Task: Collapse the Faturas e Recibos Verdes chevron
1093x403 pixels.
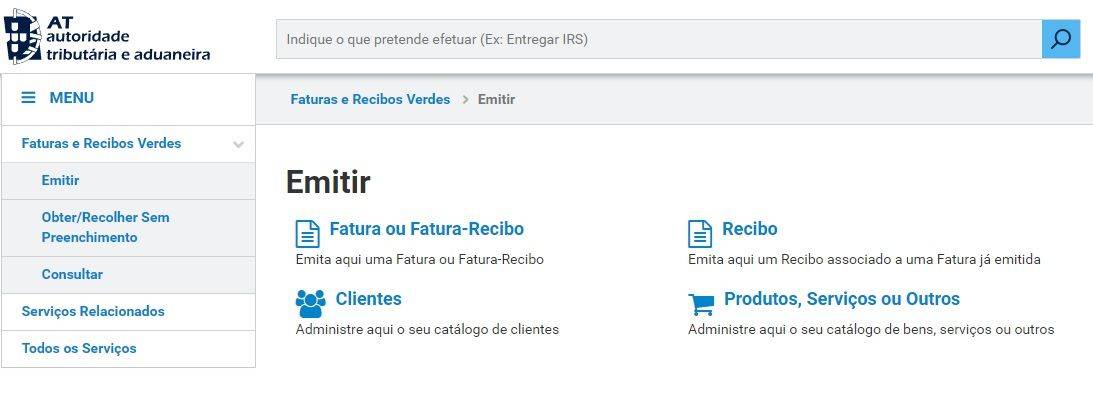Action: (x=238, y=144)
